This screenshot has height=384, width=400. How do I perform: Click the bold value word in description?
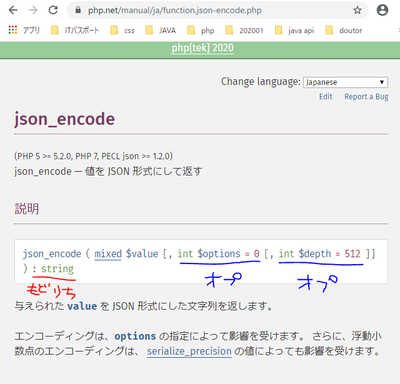82,306
